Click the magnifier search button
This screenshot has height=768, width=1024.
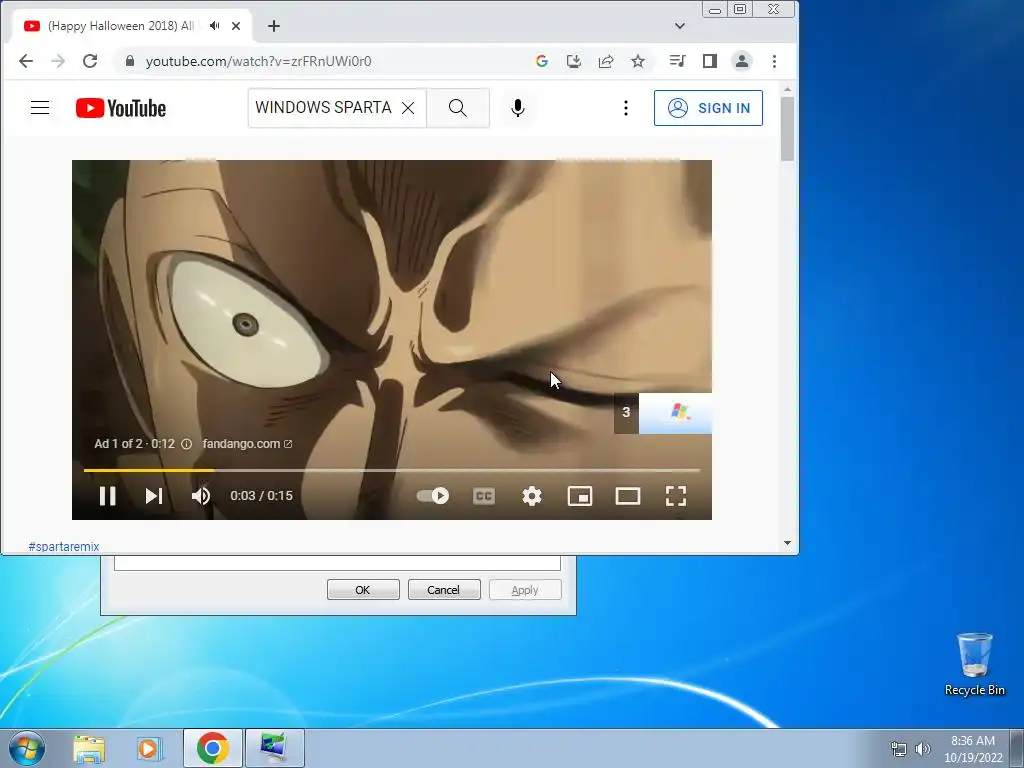pos(458,108)
